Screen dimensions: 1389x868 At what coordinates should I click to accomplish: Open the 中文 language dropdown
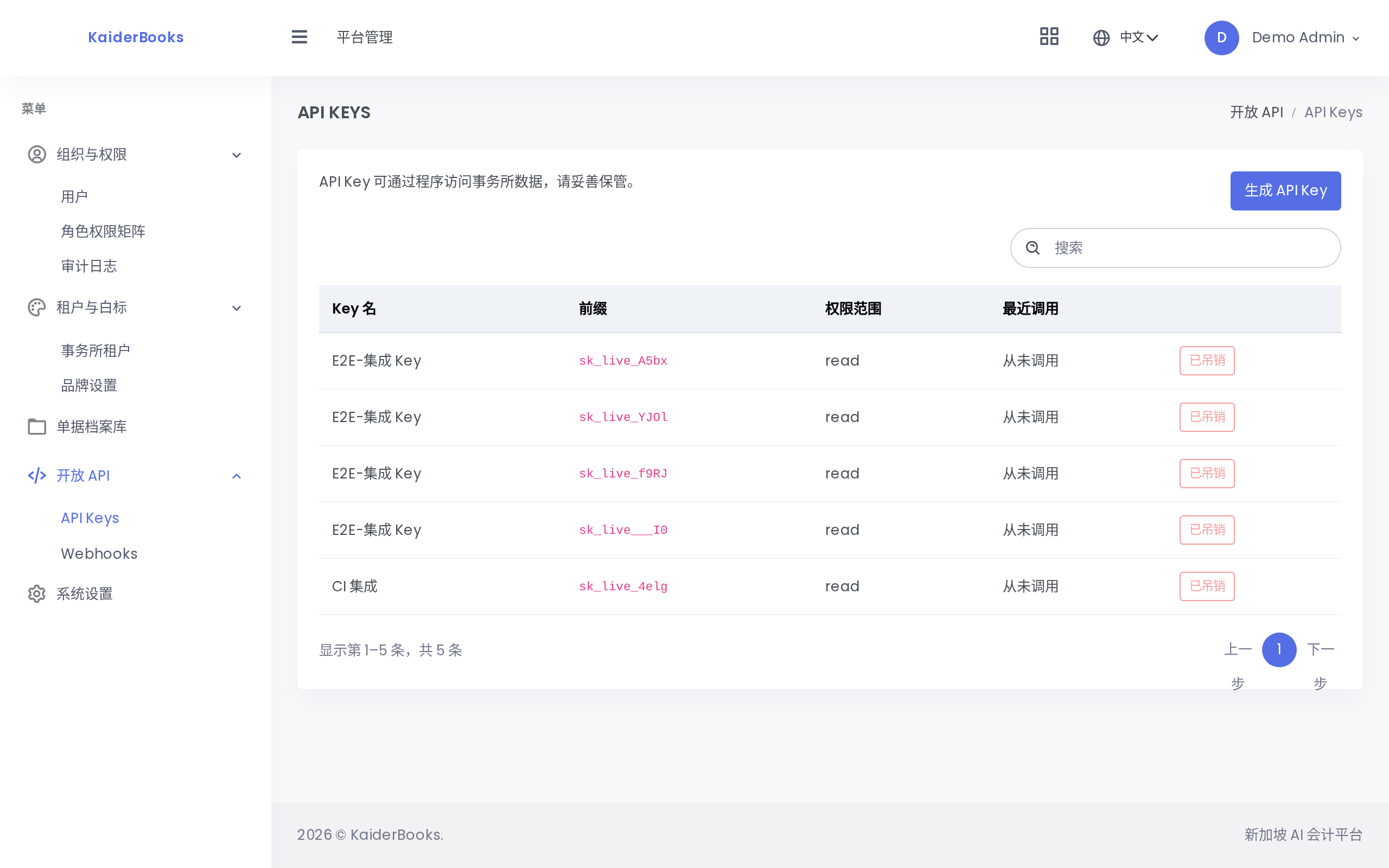pyautogui.click(x=1139, y=38)
